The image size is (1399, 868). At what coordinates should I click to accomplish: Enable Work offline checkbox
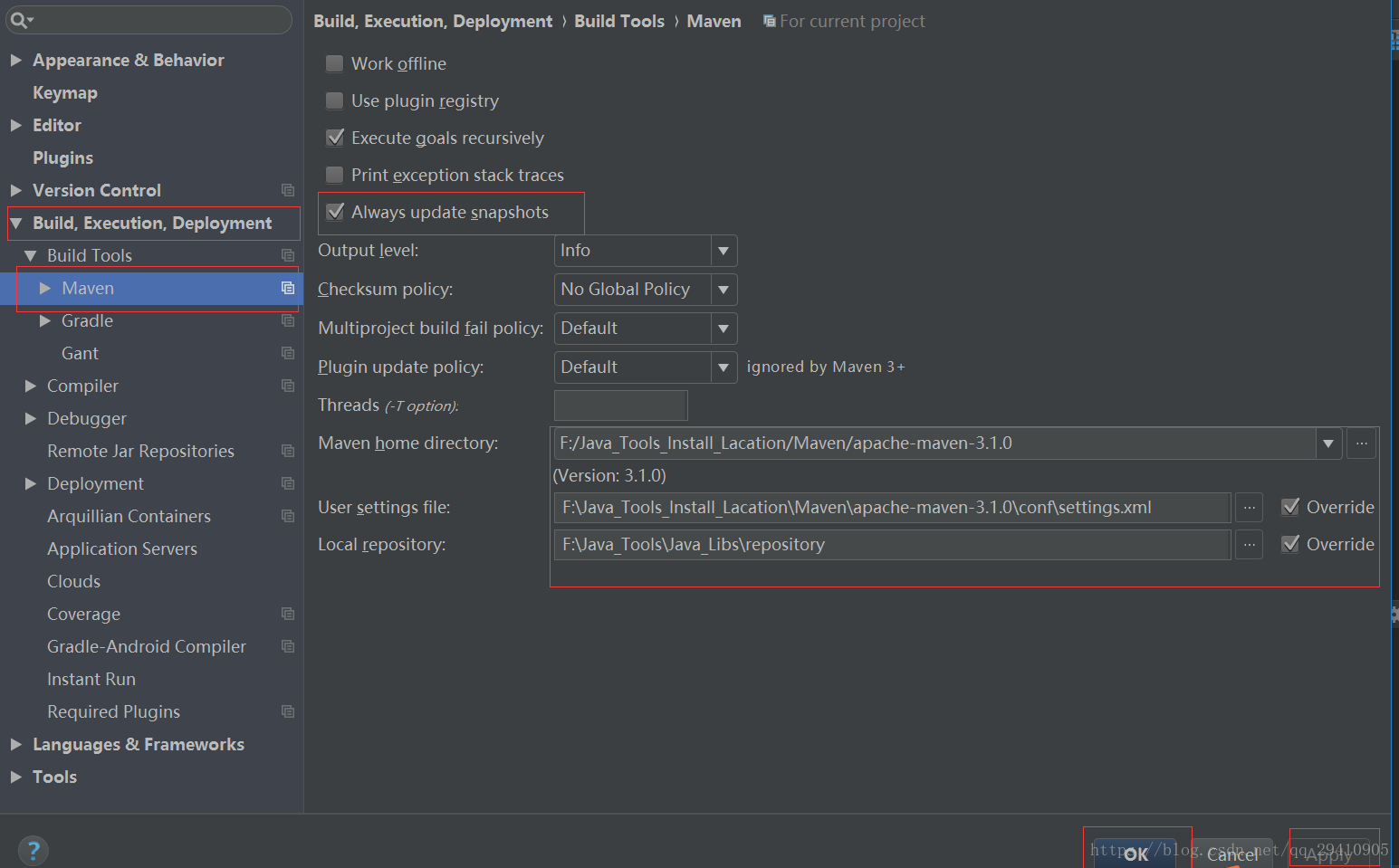335,63
